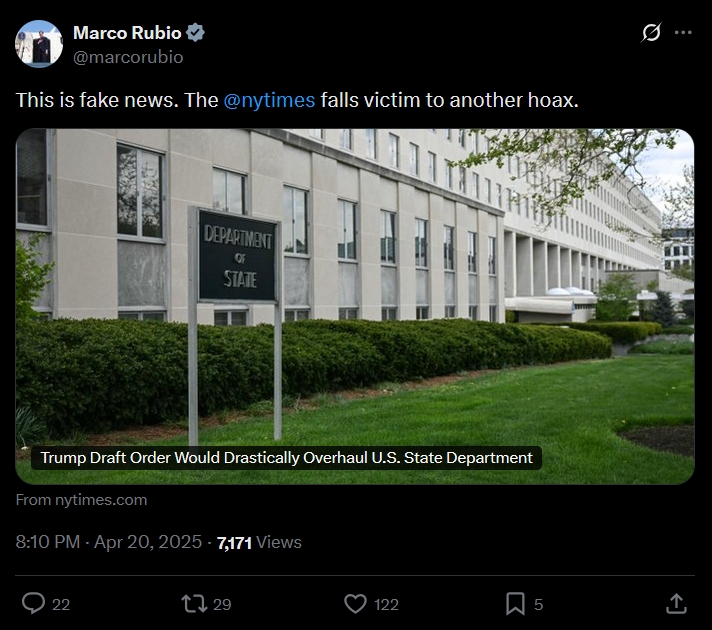
Task: Click the blue verified badge
Action: click(196, 33)
